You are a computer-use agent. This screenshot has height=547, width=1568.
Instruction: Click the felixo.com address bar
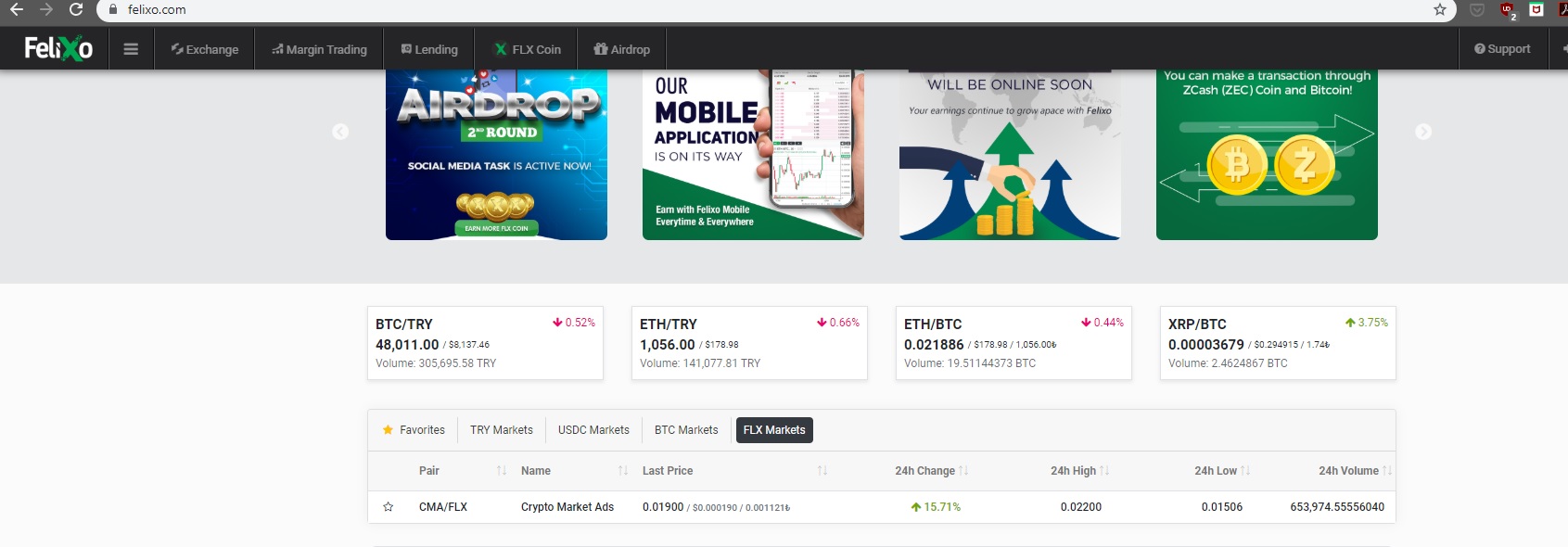pyautogui.click(x=779, y=9)
